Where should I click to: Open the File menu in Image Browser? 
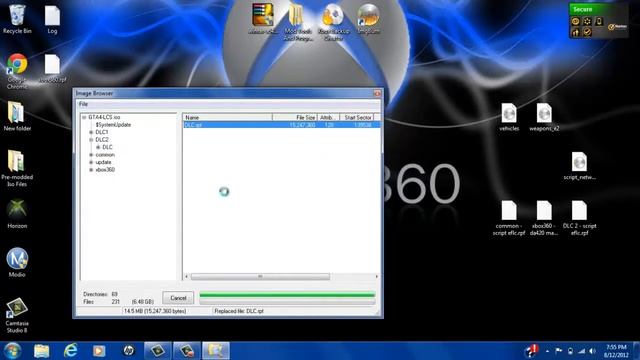[83, 104]
